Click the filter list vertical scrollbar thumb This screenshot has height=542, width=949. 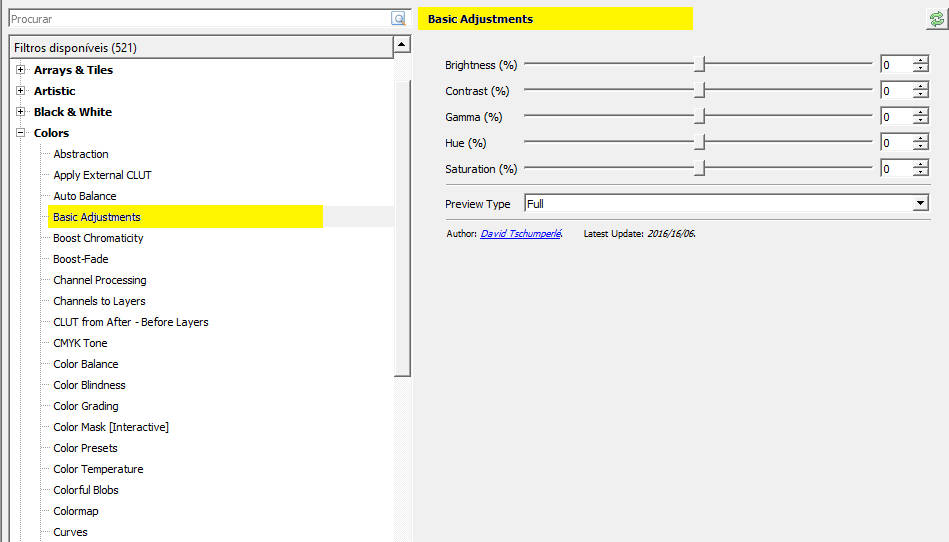tap(402, 227)
